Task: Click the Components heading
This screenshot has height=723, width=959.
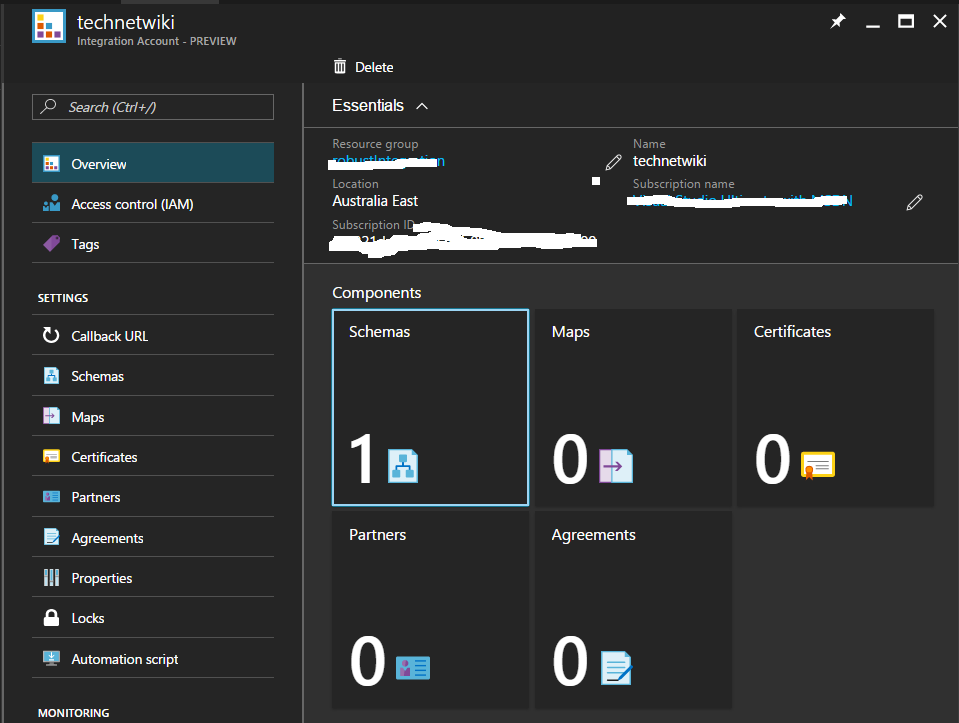Action: [x=377, y=292]
